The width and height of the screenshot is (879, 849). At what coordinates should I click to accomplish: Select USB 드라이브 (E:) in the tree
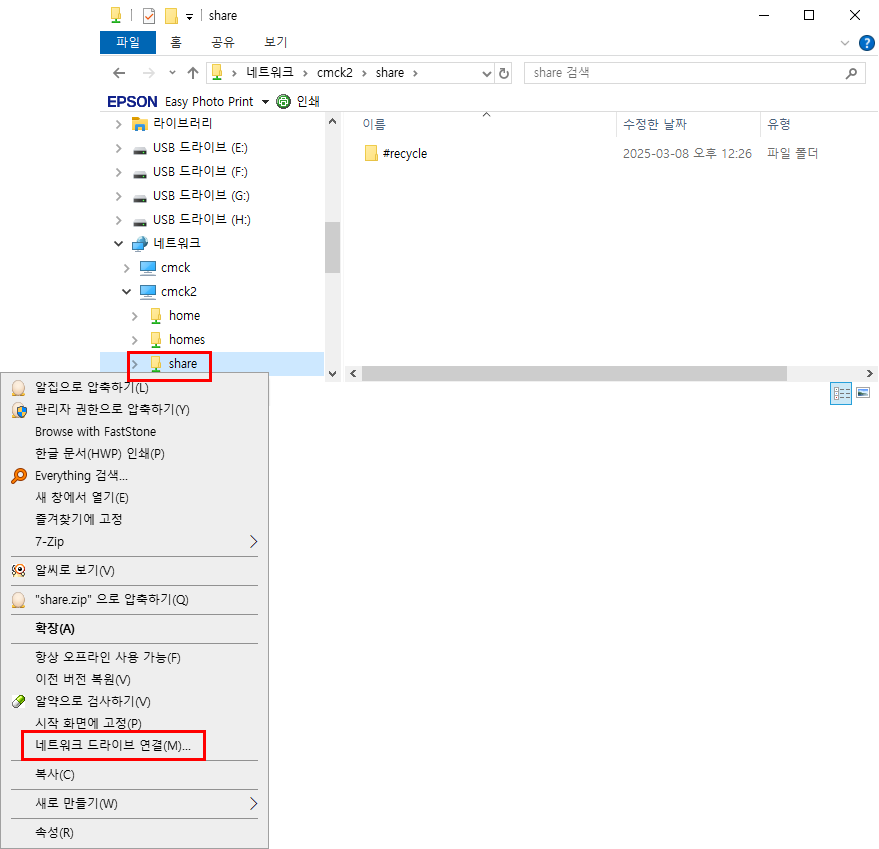pyautogui.click(x=200, y=148)
